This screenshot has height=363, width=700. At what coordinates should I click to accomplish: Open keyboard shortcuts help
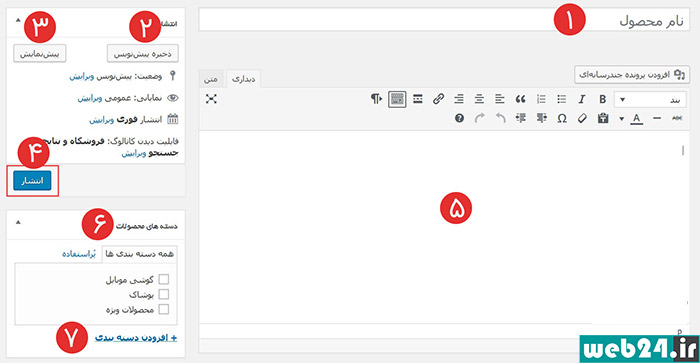tap(459, 118)
